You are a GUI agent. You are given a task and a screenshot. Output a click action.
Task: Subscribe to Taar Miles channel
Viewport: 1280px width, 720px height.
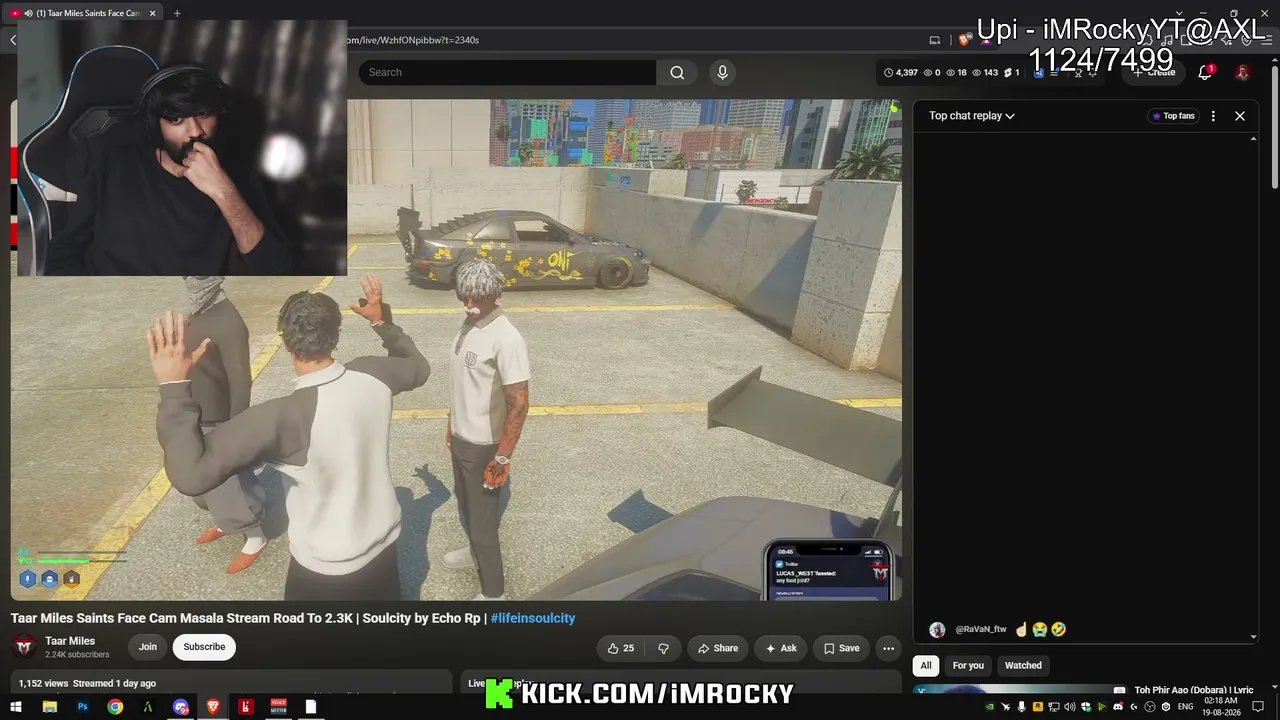pyautogui.click(x=204, y=647)
